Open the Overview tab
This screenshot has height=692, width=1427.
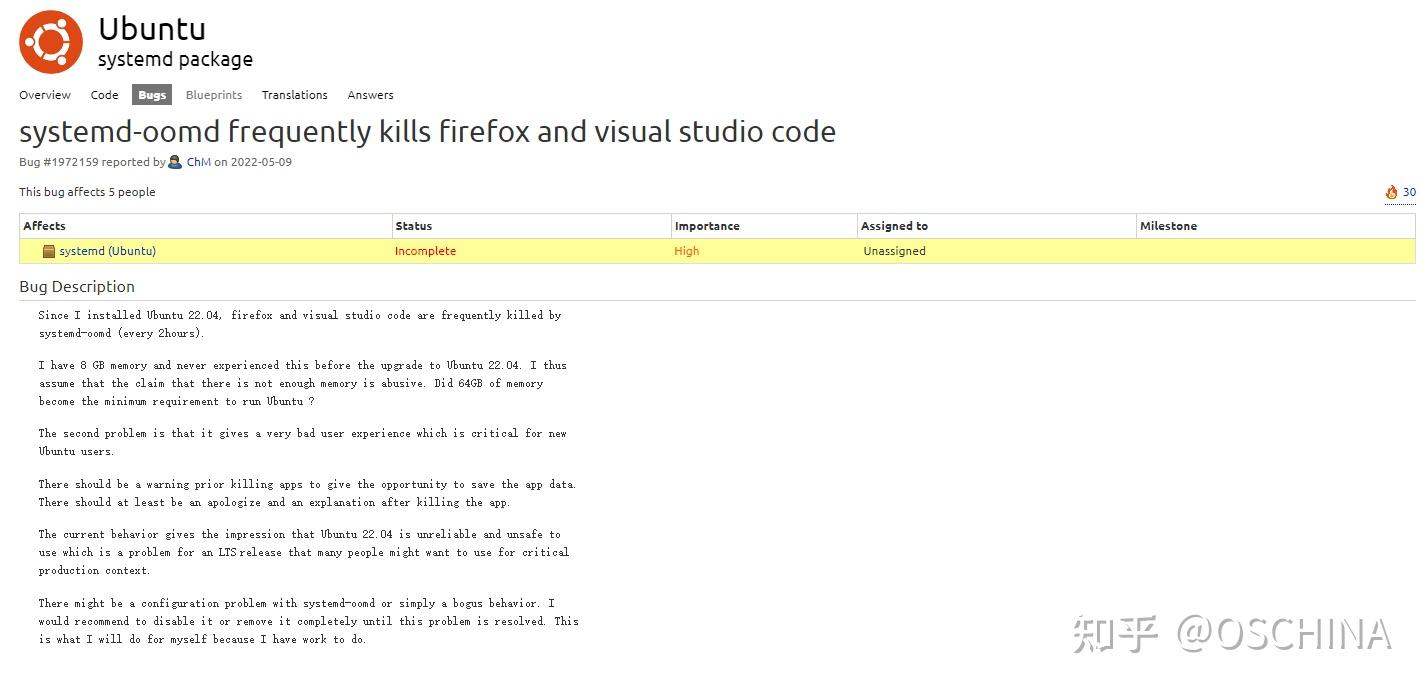coord(45,95)
